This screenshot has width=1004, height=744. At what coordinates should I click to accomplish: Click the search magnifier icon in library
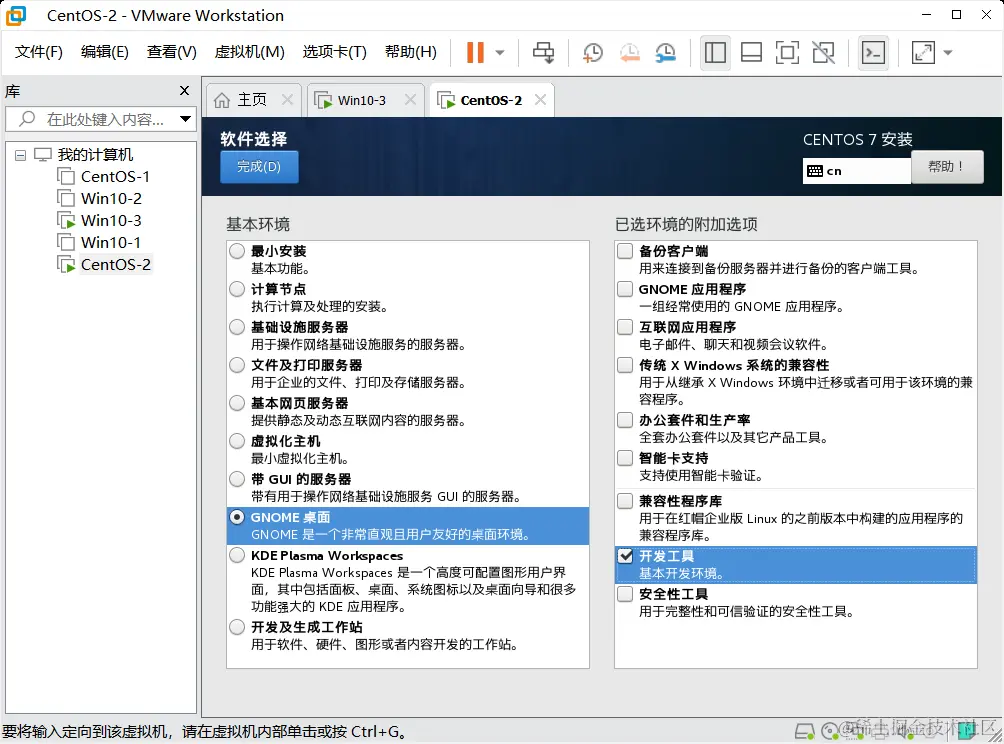pos(27,118)
